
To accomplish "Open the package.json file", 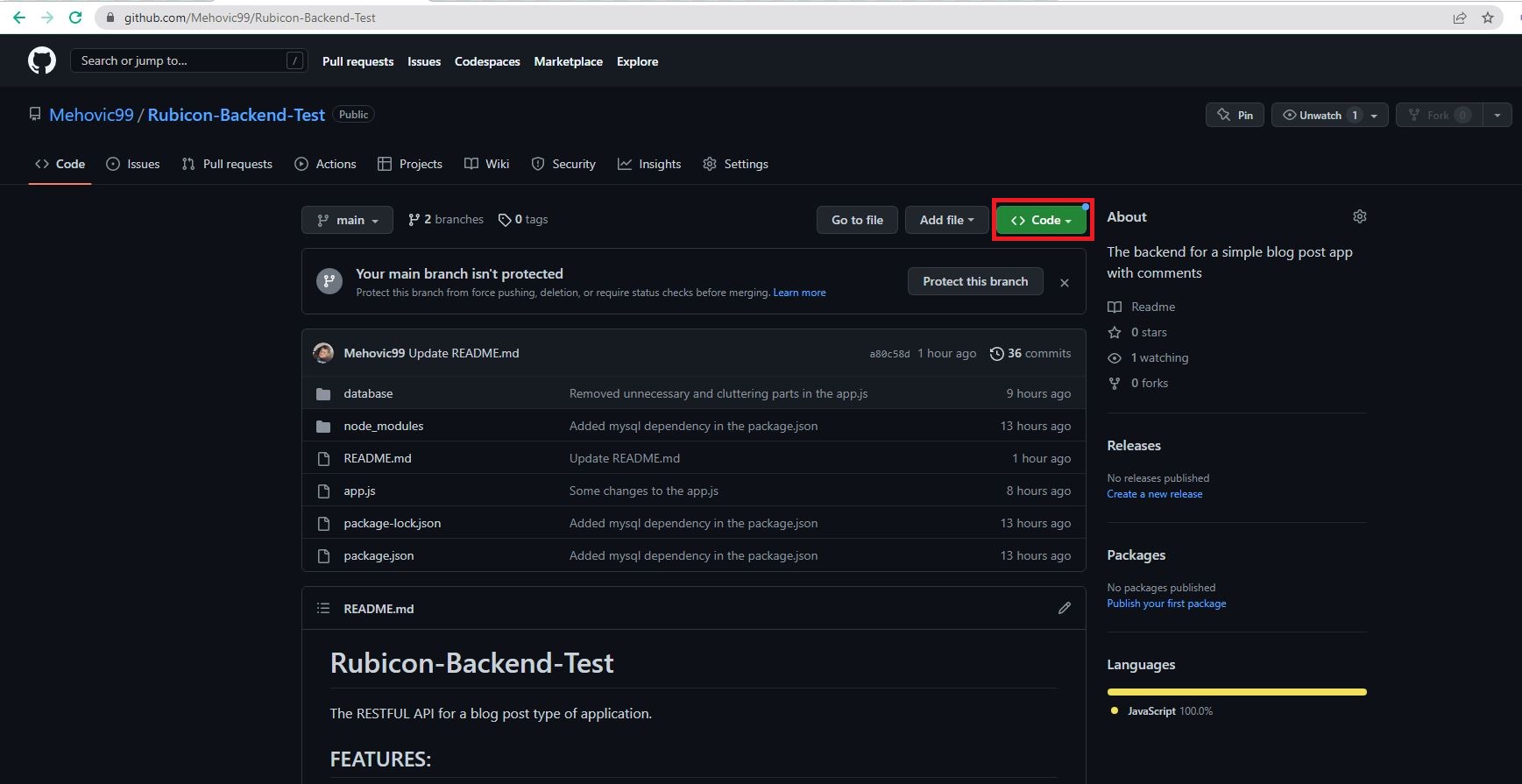I will click(379, 555).
